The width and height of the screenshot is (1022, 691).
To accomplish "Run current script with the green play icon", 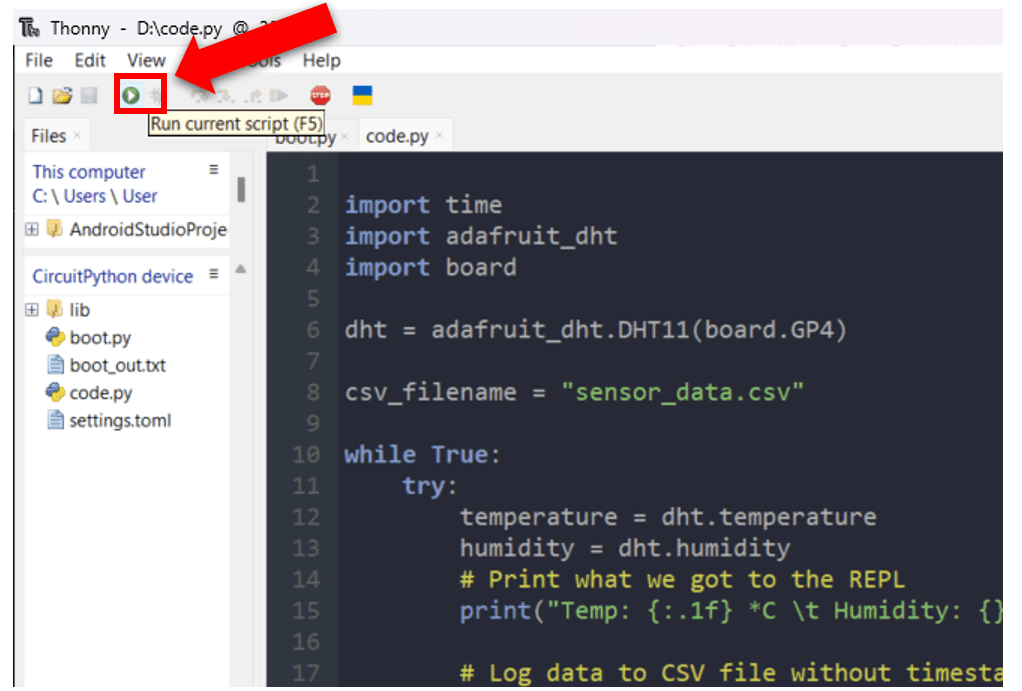I will [133, 93].
